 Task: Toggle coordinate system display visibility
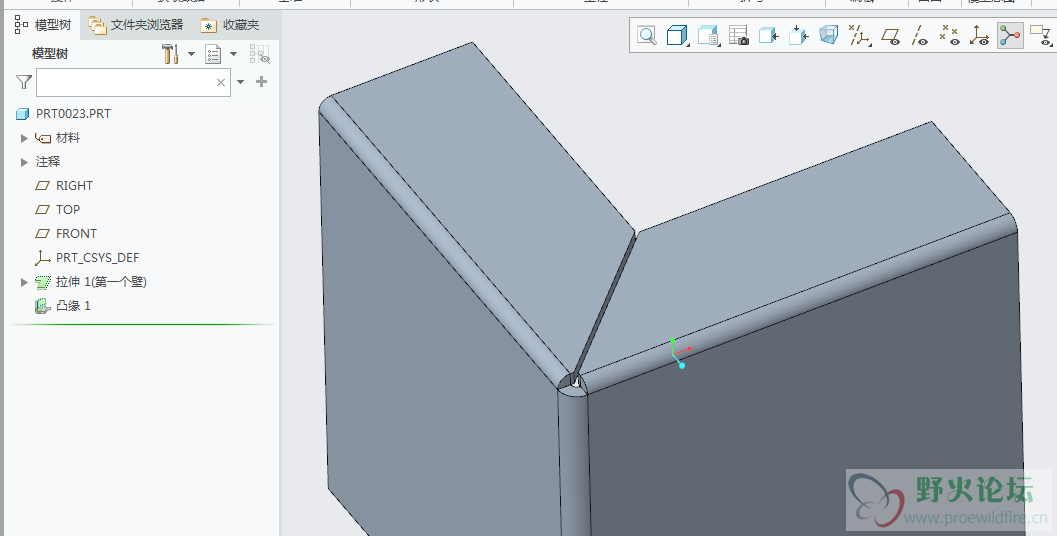click(979, 36)
